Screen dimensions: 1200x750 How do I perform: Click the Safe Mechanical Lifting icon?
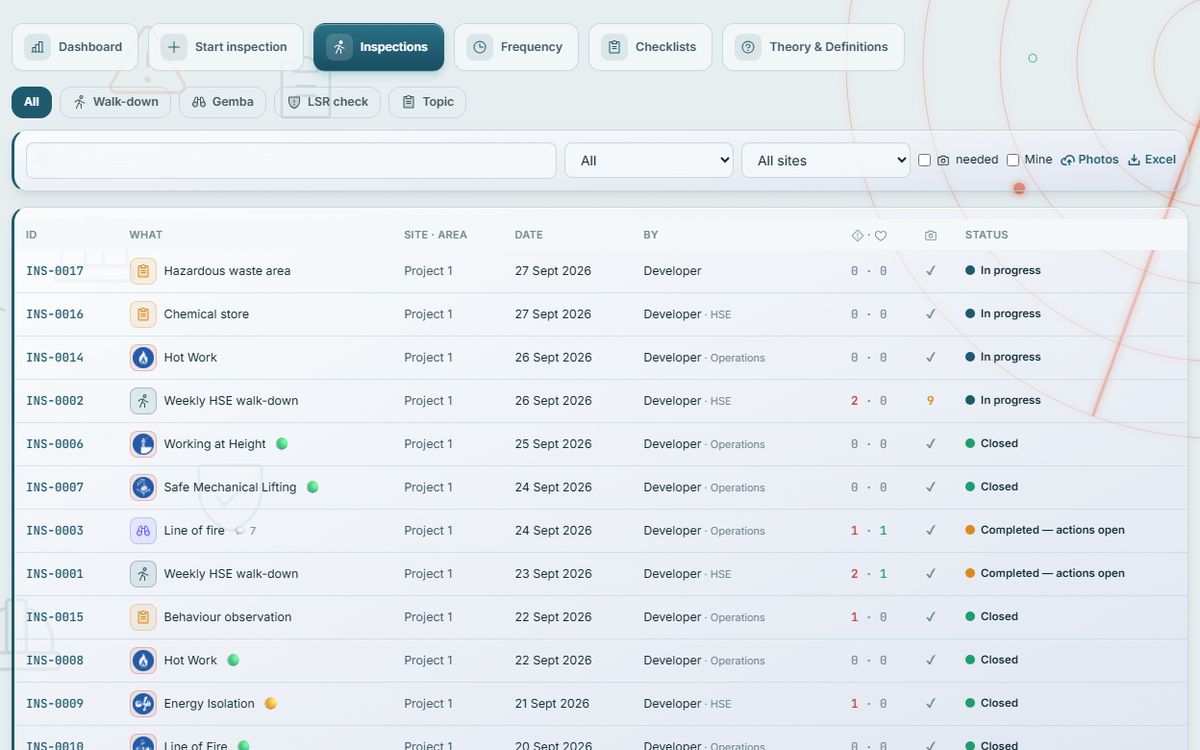(143, 487)
